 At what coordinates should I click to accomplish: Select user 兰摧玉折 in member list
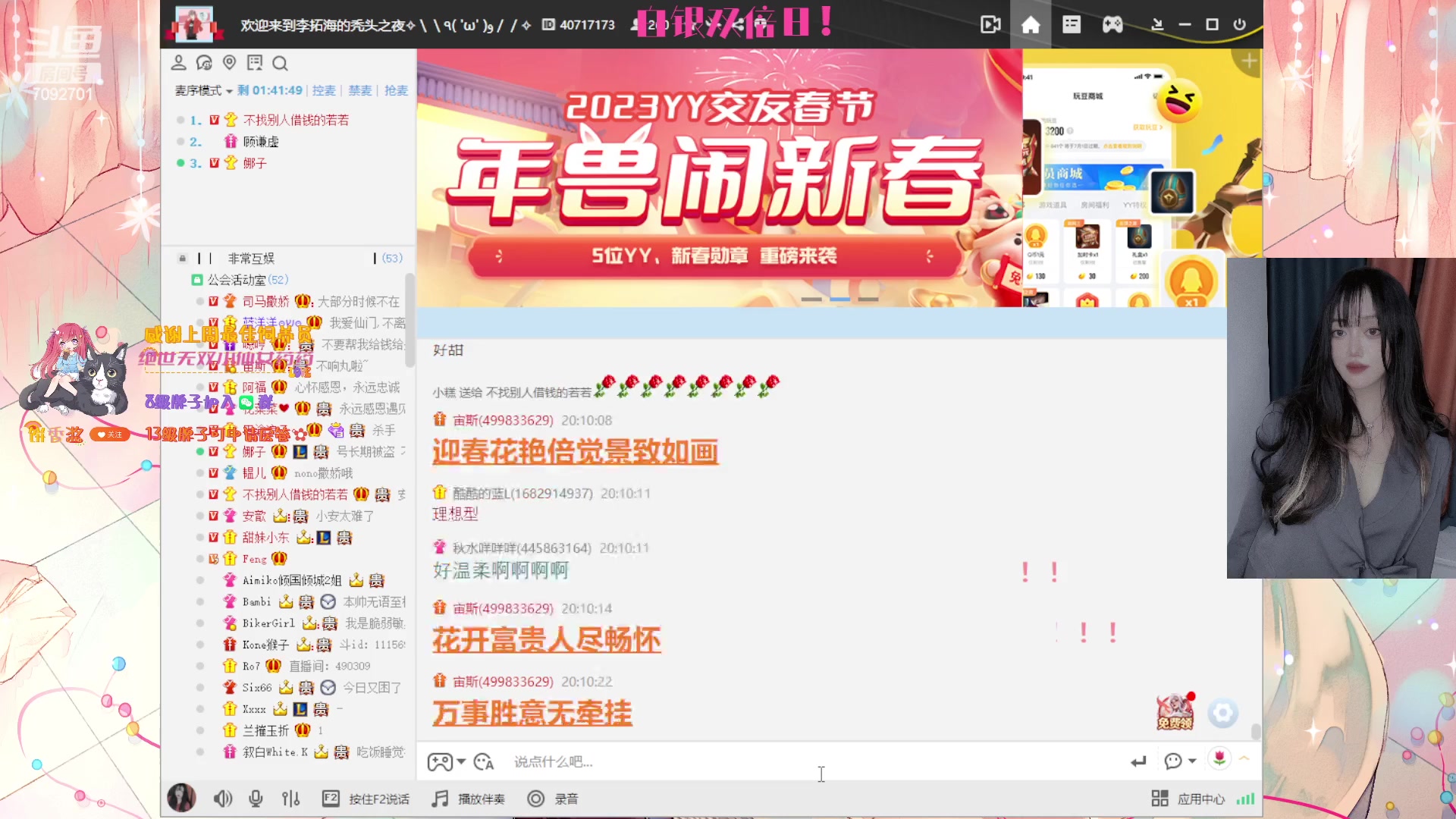pos(265,730)
